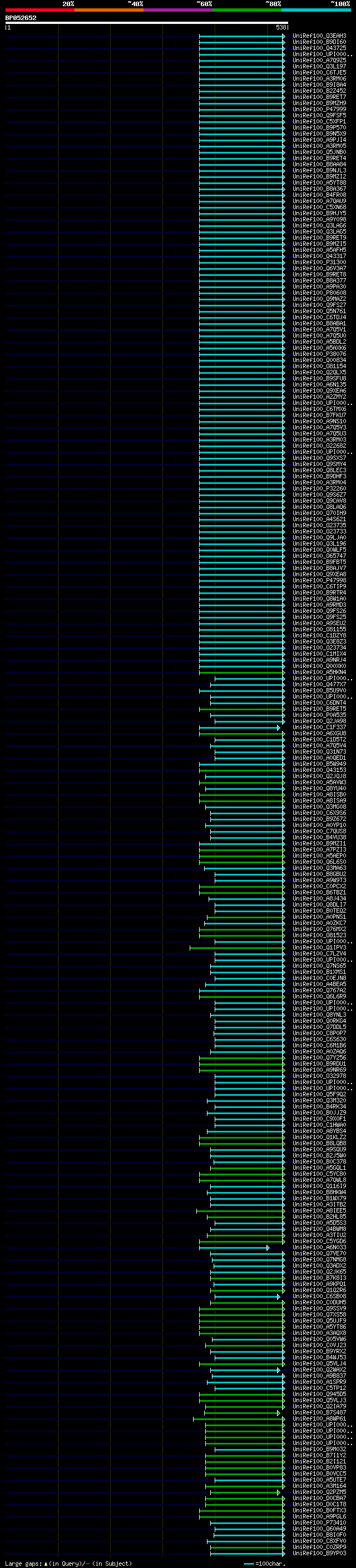
Task: Select the UniRef100_C6DNT4 label
Action: click(x=319, y=703)
